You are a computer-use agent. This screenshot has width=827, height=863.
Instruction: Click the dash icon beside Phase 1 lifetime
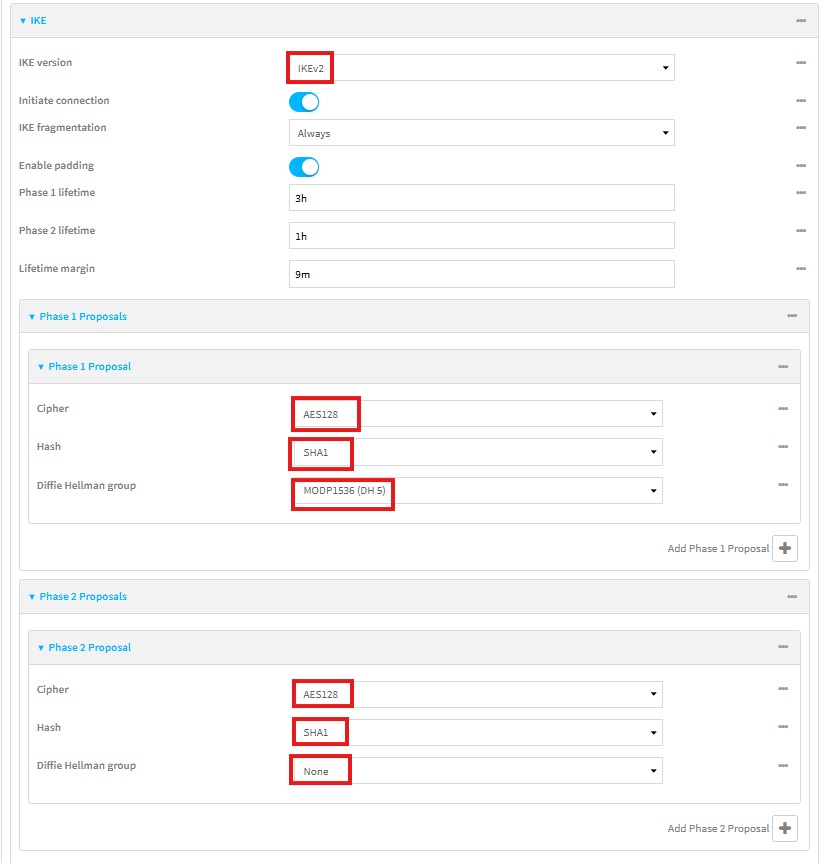pos(801,193)
